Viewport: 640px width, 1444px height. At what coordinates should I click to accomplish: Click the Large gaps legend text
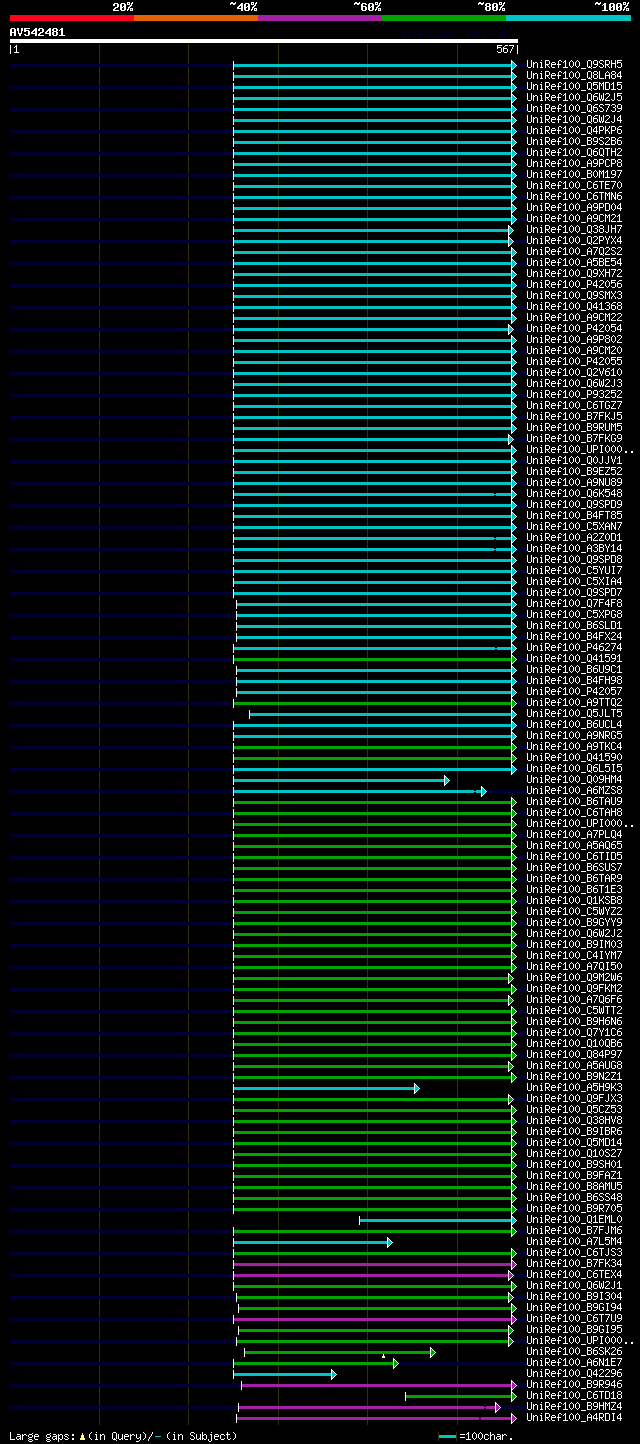(x=123, y=1436)
